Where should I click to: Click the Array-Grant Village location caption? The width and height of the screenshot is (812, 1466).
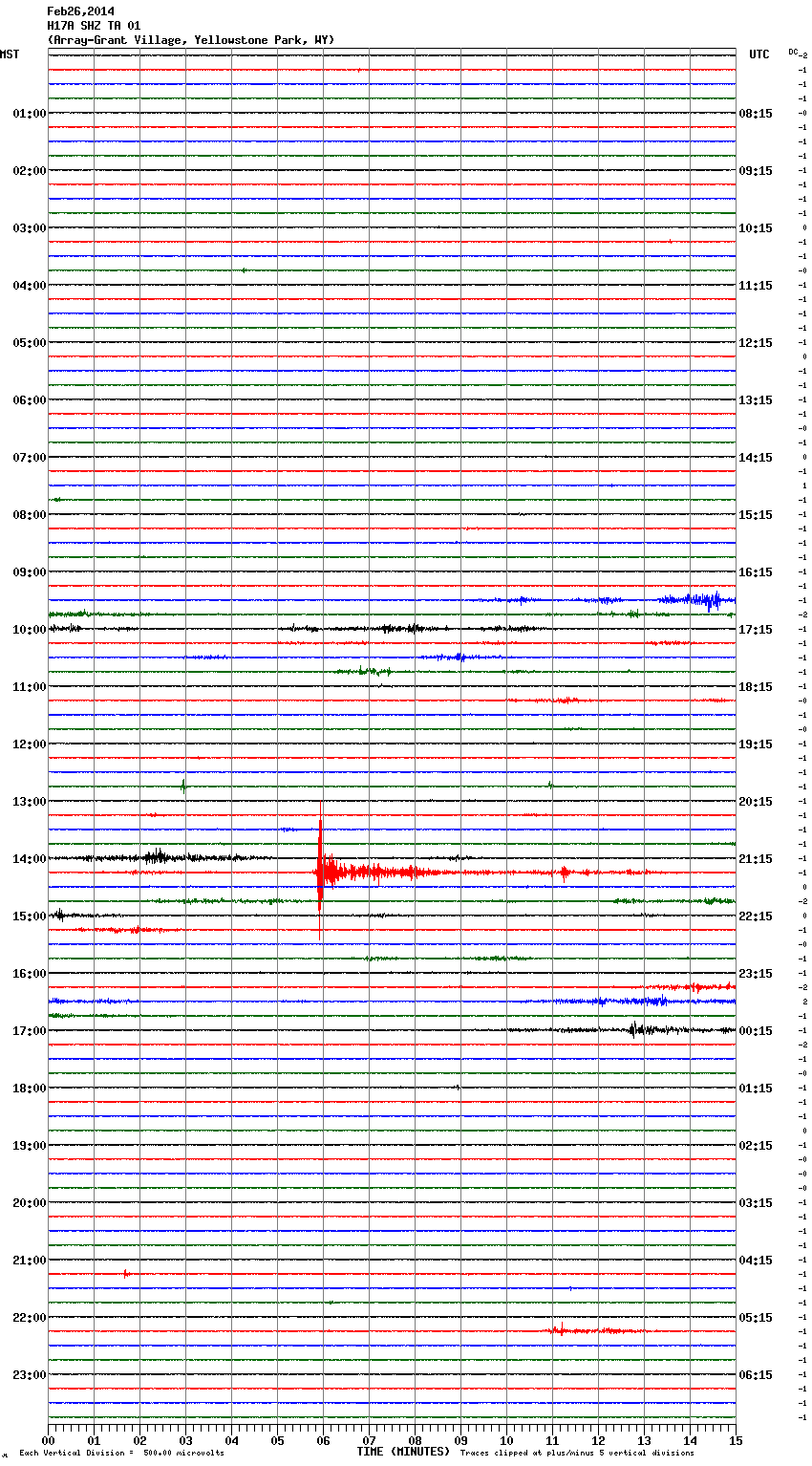(191, 40)
